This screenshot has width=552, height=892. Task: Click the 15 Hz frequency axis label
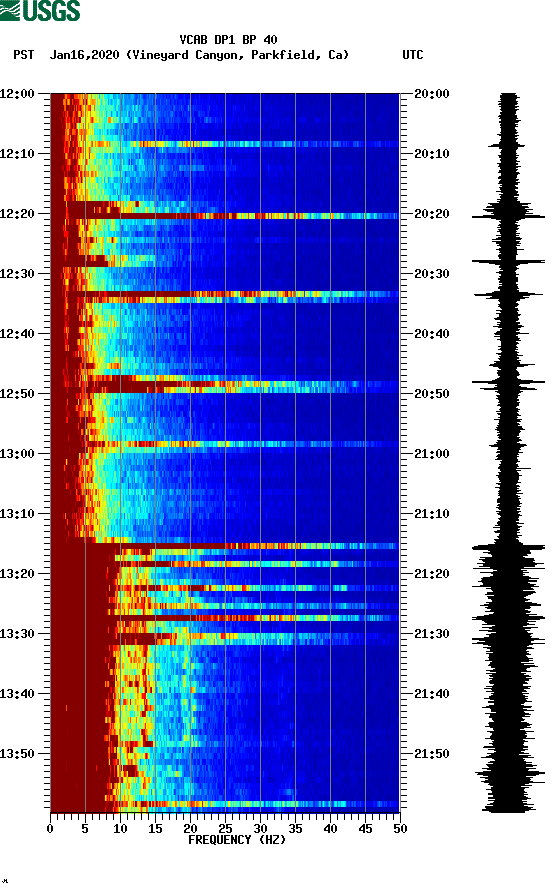click(155, 829)
